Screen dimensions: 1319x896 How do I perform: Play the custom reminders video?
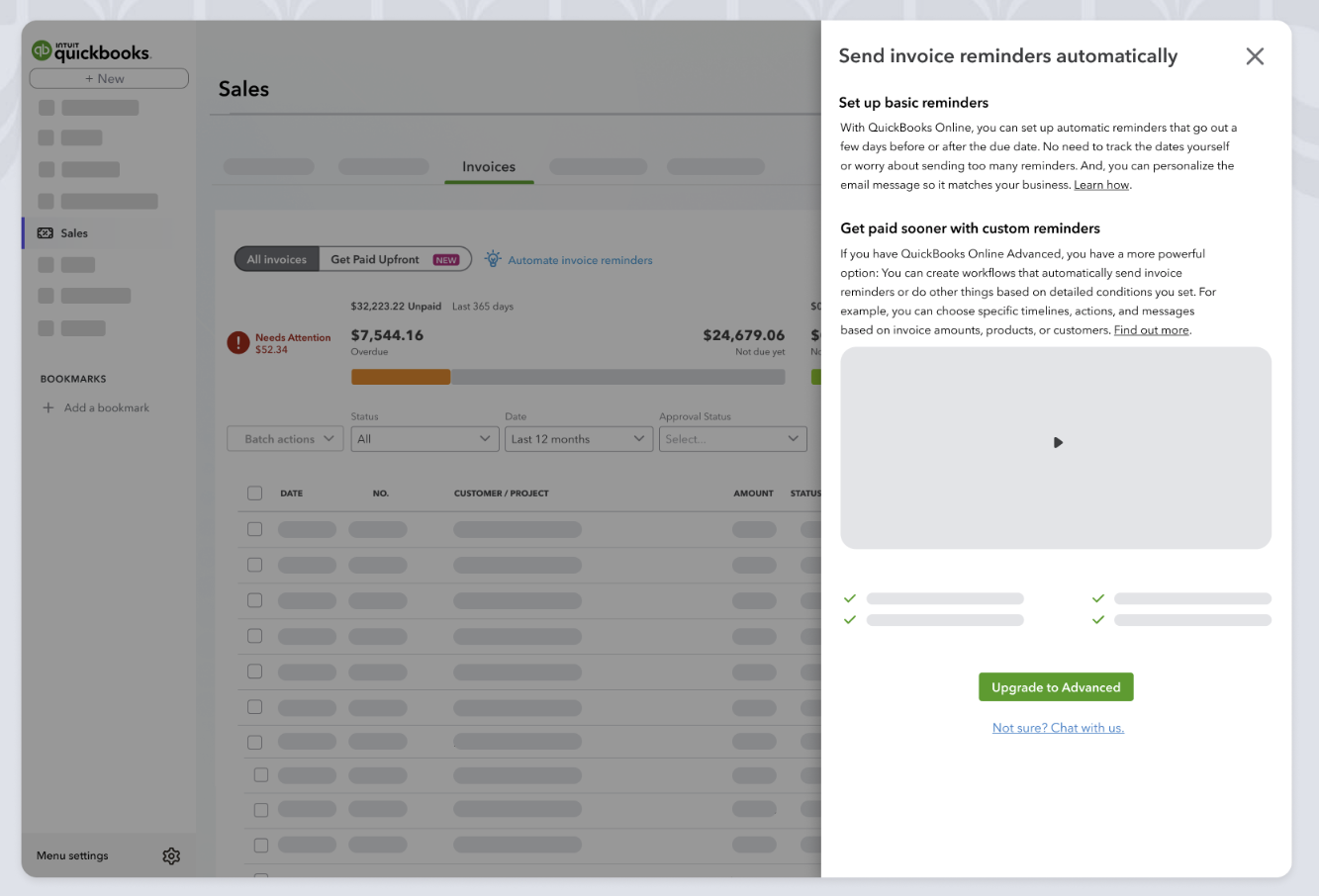point(1058,442)
